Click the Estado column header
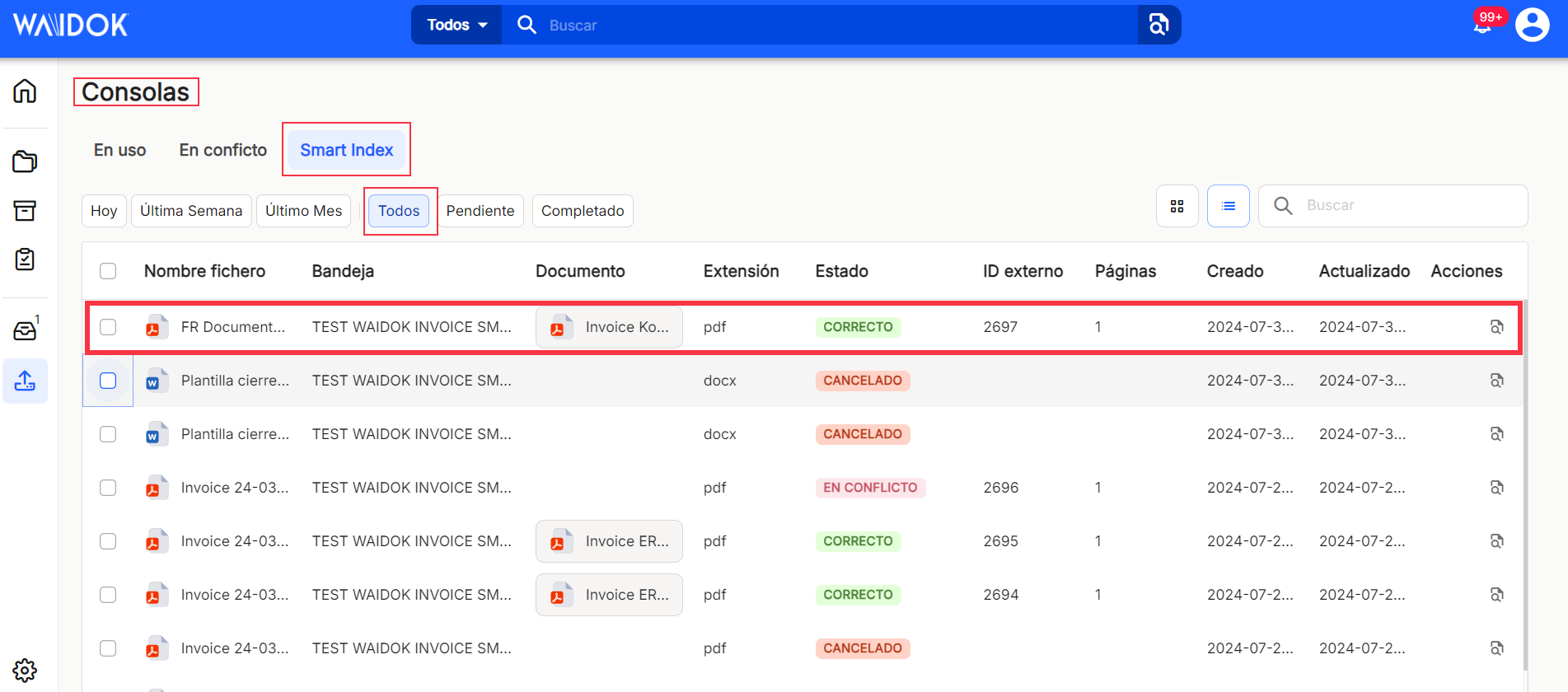Screen dimensions: 1568x692 (x=841, y=271)
